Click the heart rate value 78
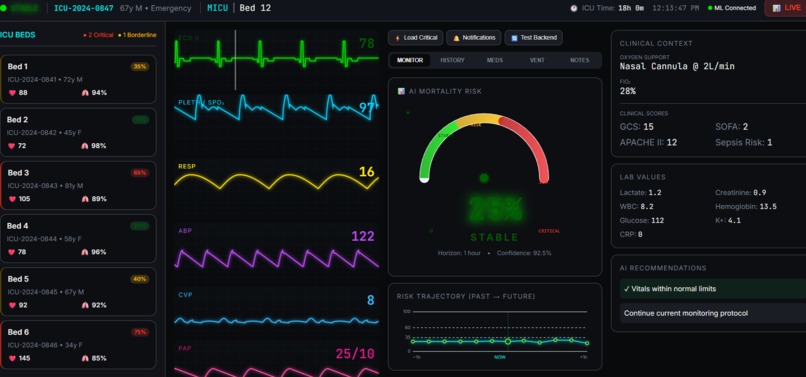806x377 pixels. [367, 44]
